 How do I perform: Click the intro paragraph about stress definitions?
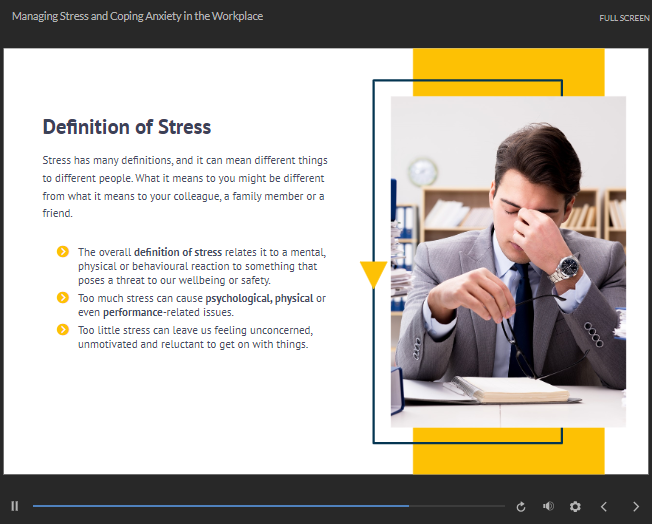click(185, 187)
